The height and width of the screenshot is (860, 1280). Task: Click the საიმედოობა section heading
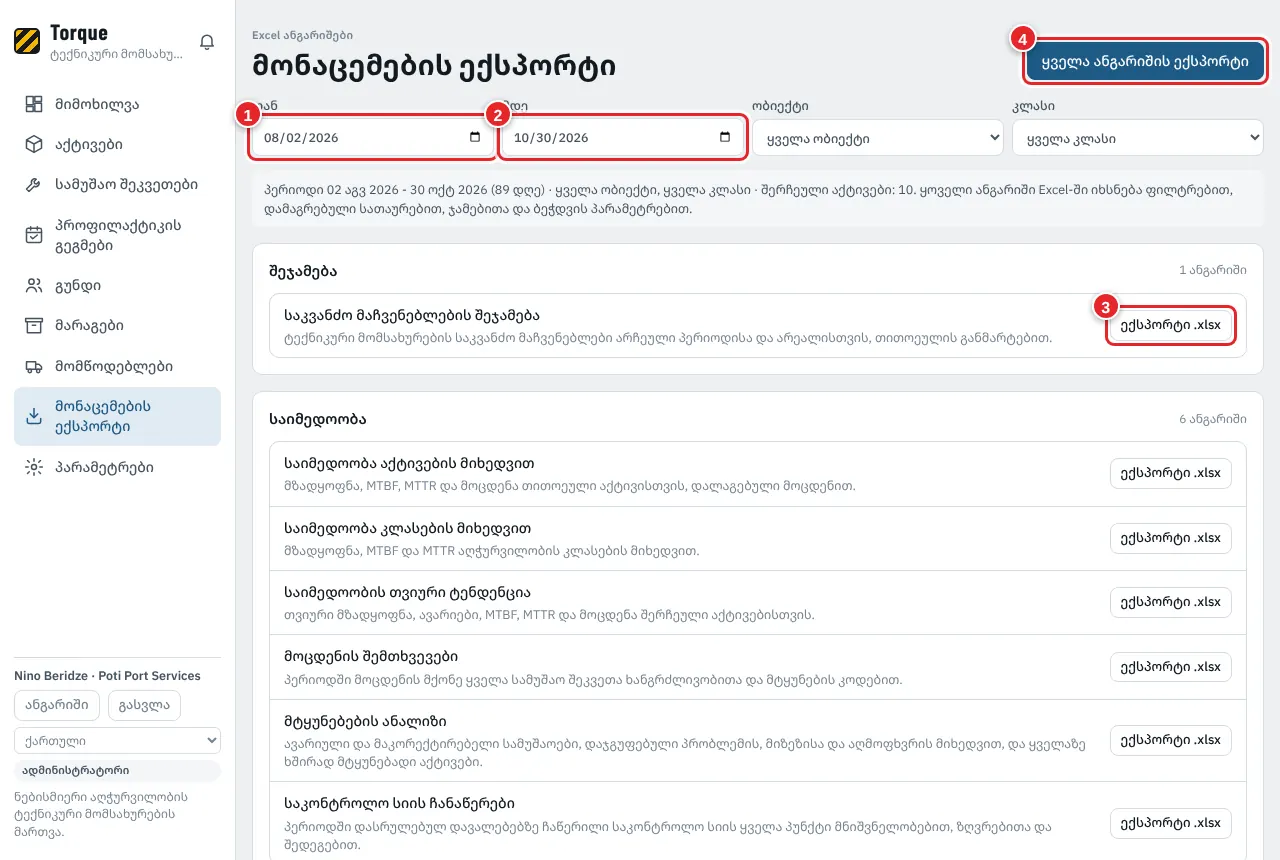tap(318, 419)
